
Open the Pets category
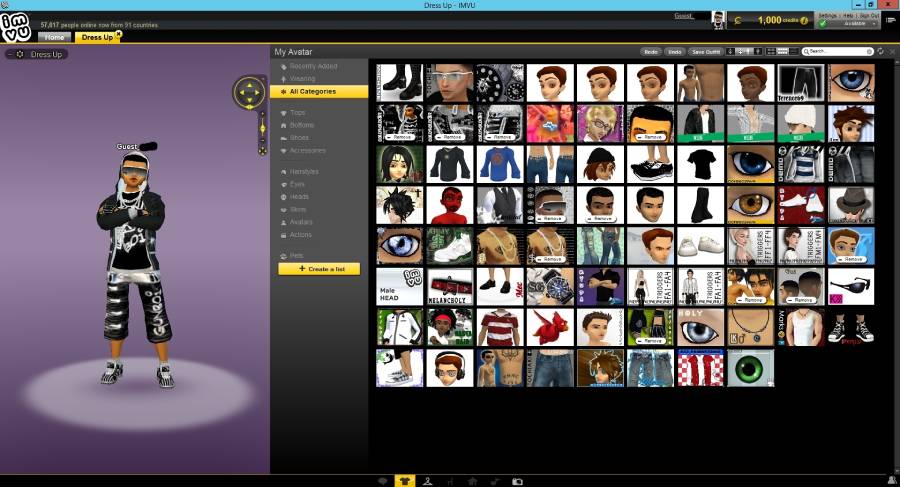296,256
